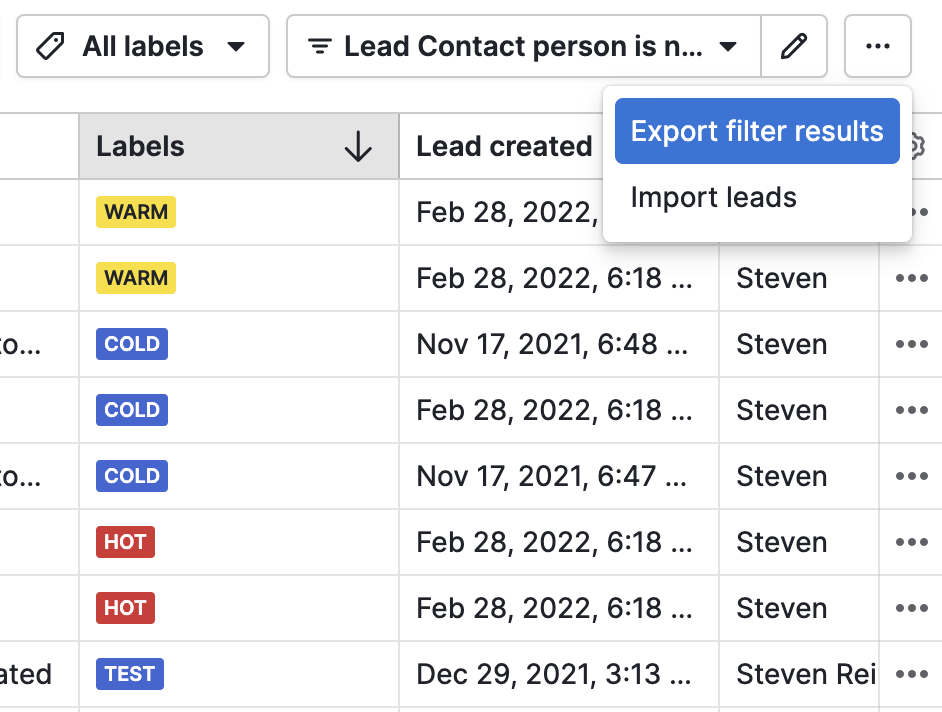
Task: Expand the Lead Contact person filter dropdown
Action: 729,46
